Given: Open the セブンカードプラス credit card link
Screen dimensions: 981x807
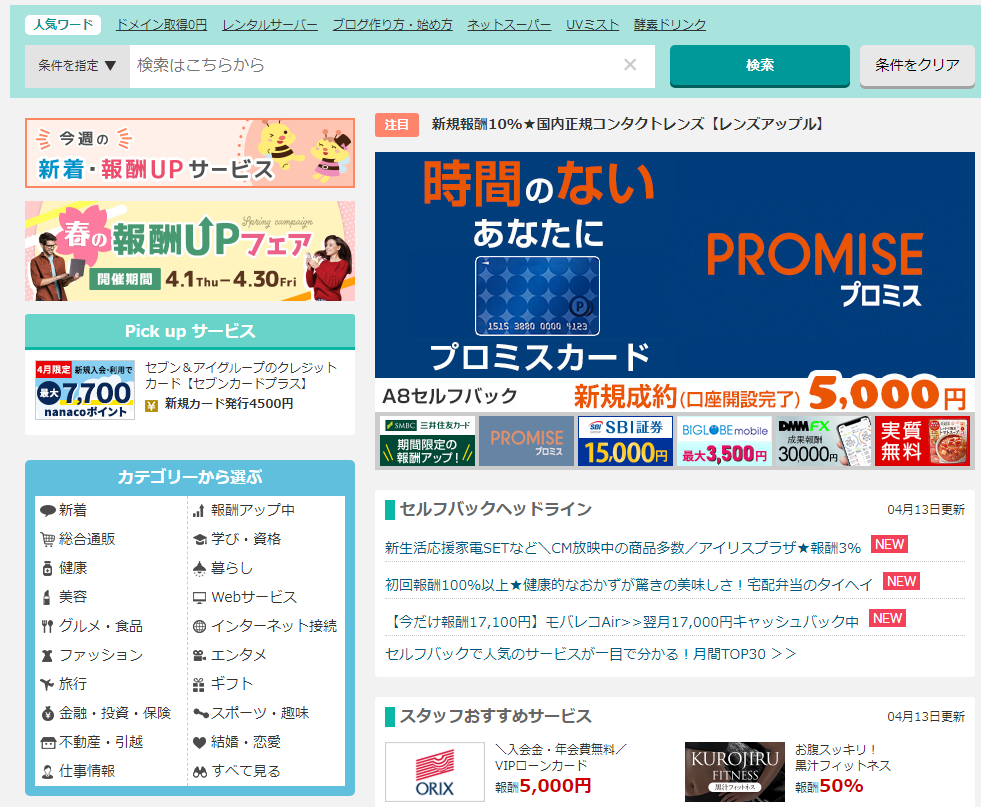Looking at the screenshot, I should coord(240,375).
